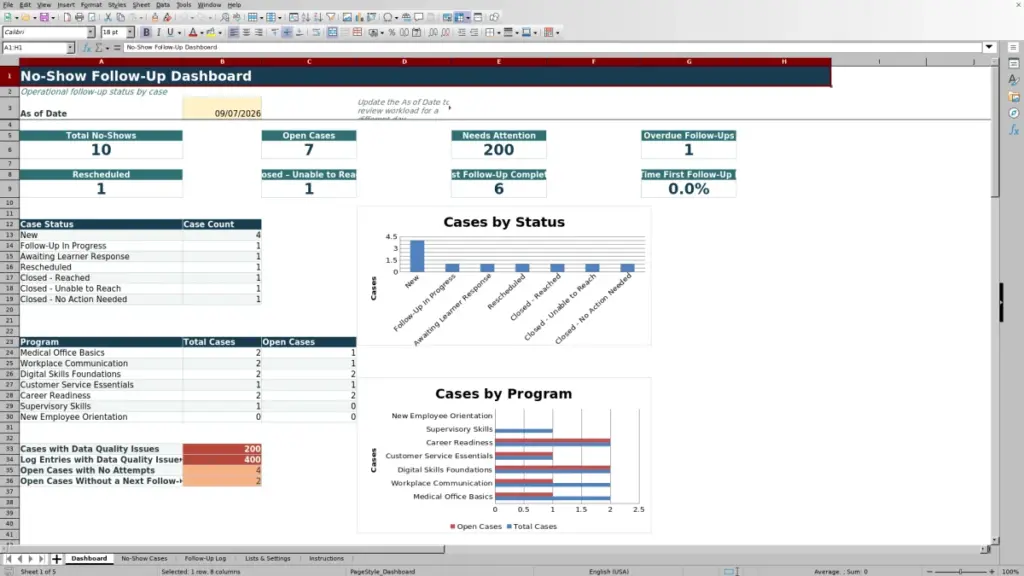Screen dimensions: 1024x576
Task: Click the Insert Image icon
Action: (x=347, y=18)
